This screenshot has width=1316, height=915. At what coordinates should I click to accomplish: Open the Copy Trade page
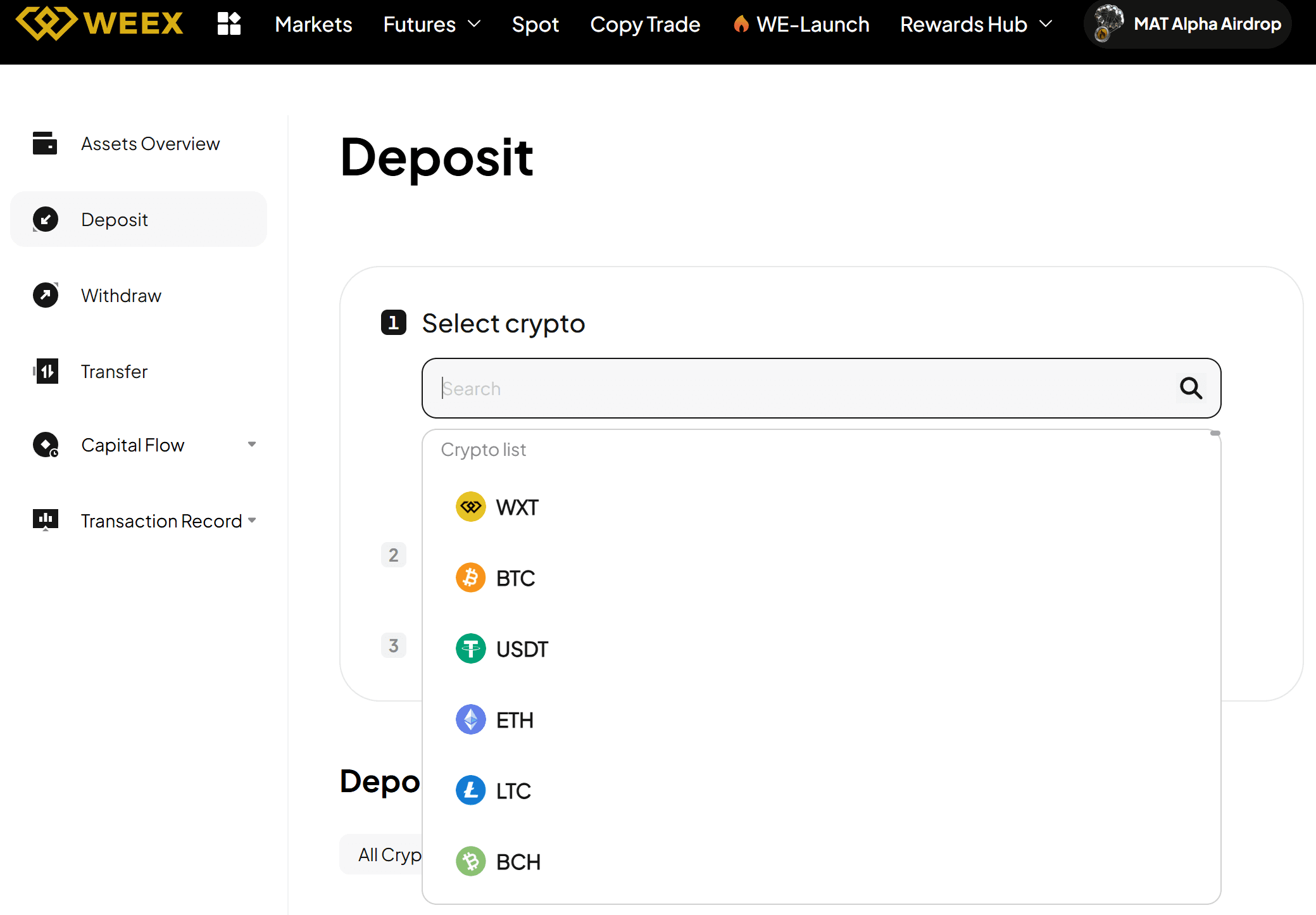pyautogui.click(x=645, y=24)
